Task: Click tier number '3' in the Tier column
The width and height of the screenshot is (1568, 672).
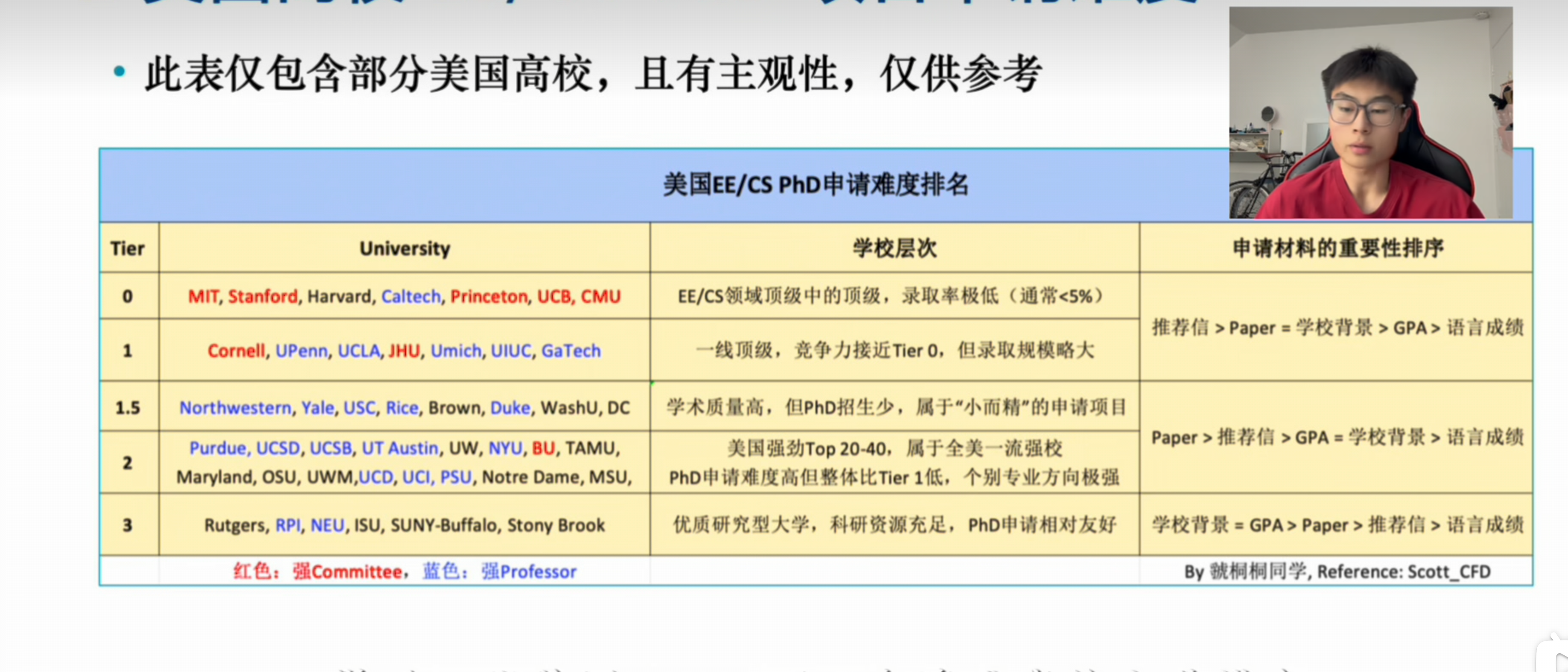Action: pyautogui.click(x=128, y=525)
